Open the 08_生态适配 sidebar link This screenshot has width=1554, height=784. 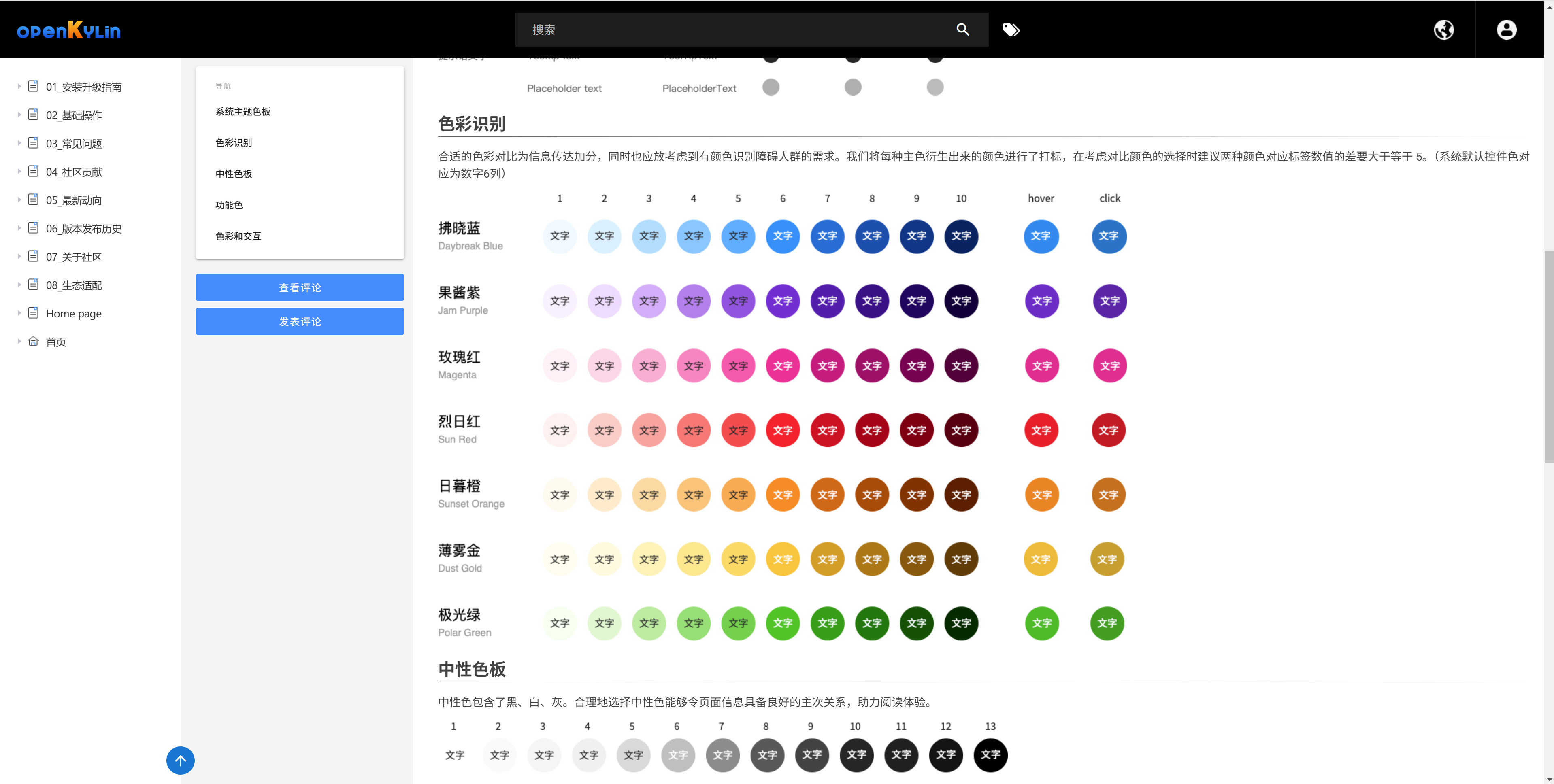coord(74,285)
